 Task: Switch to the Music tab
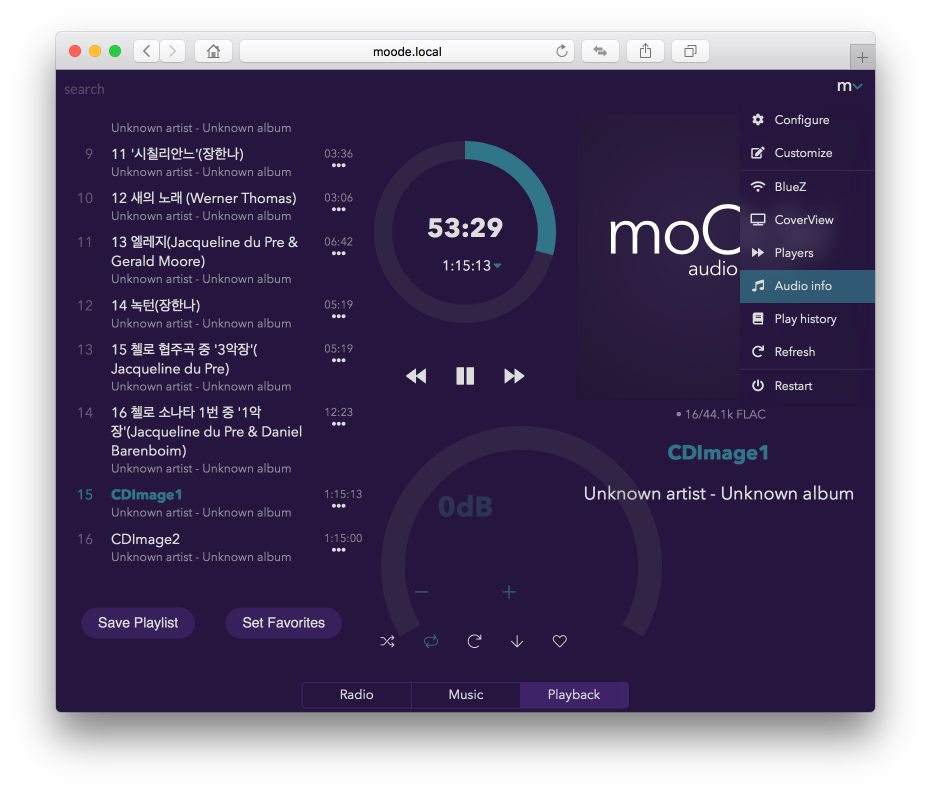(466, 695)
